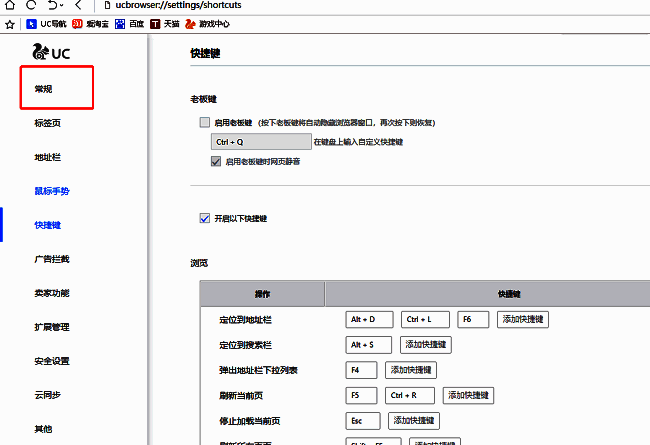This screenshot has height=445, width=650.
Task: Click the UC squirrel logo in the sidebar
Action: pyautogui.click(x=51, y=52)
